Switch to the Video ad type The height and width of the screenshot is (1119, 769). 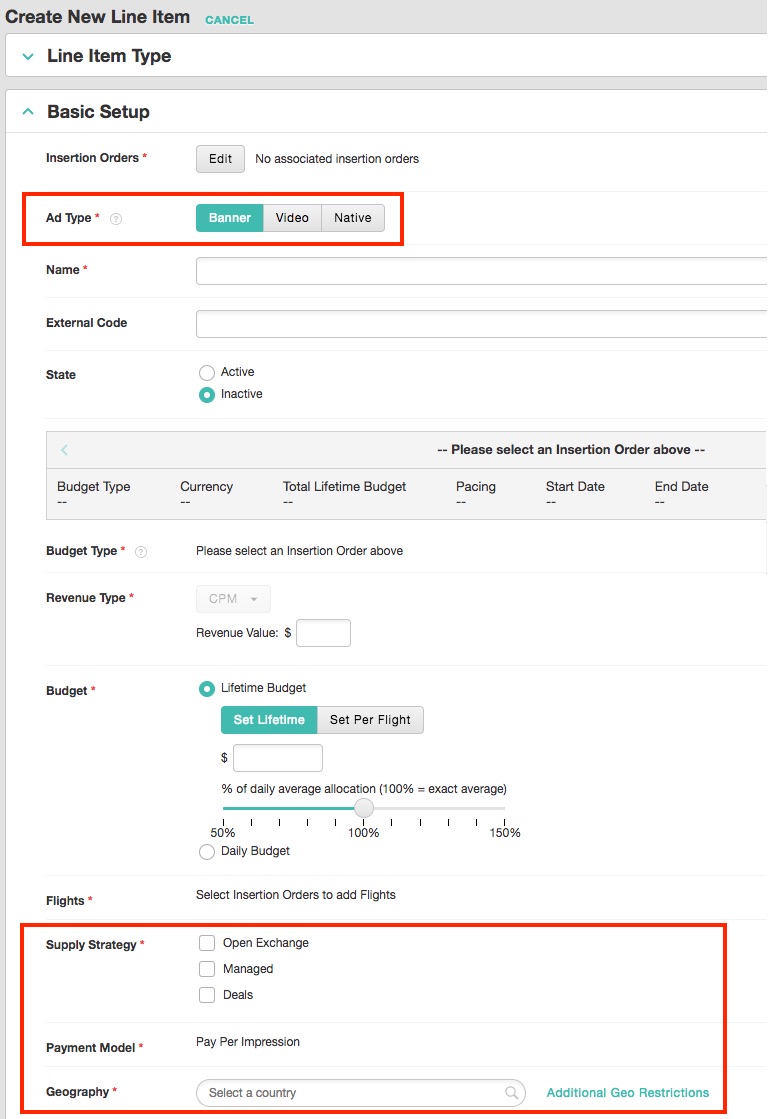coord(292,217)
